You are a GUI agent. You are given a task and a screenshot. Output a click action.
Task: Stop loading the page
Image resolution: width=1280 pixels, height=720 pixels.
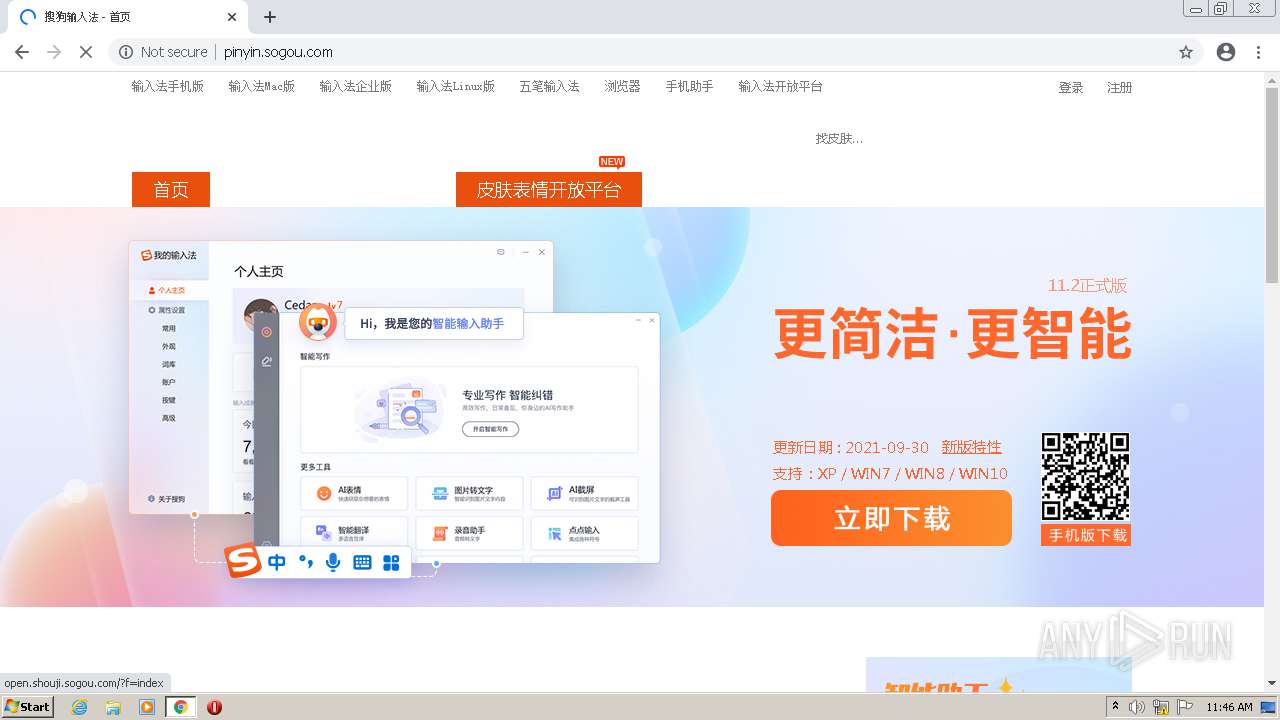(x=86, y=52)
